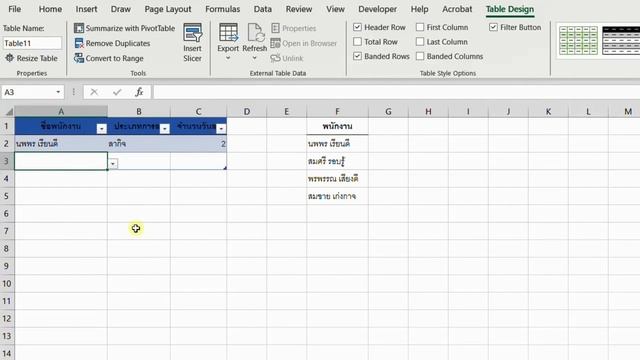Image resolution: width=640 pixels, height=360 pixels.
Task: Click the Table Name input field
Action: (x=32, y=43)
